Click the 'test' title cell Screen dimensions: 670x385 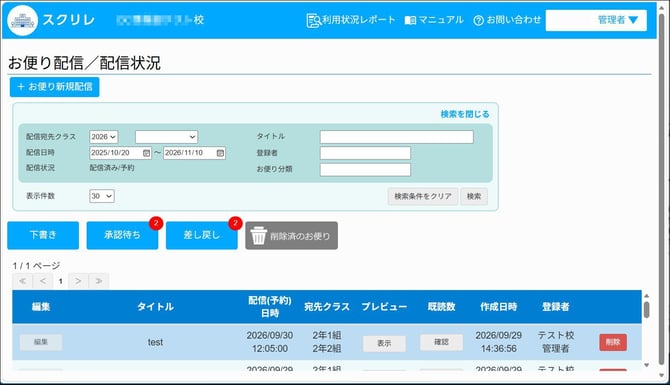(155, 342)
